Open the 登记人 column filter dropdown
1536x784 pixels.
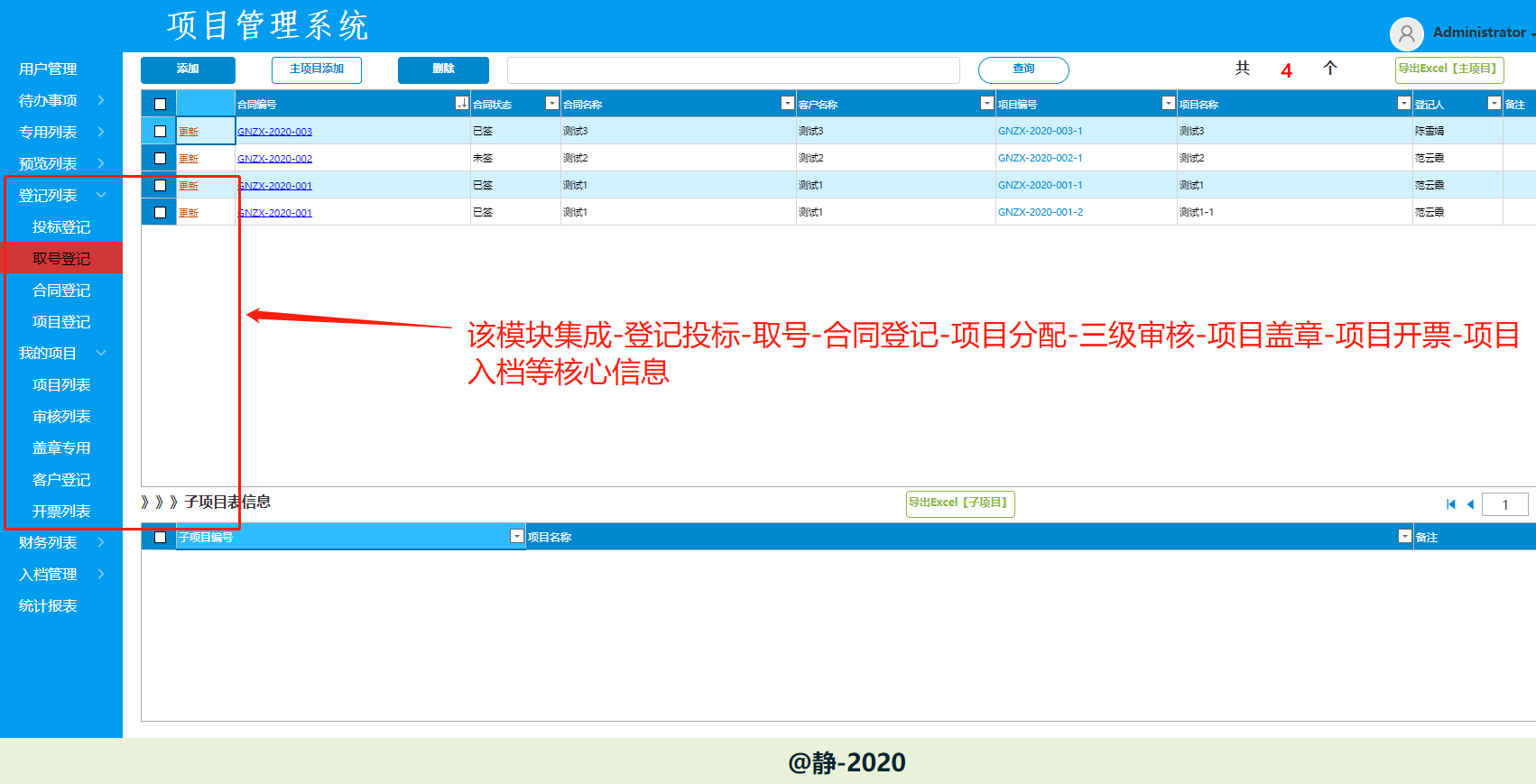click(1494, 104)
